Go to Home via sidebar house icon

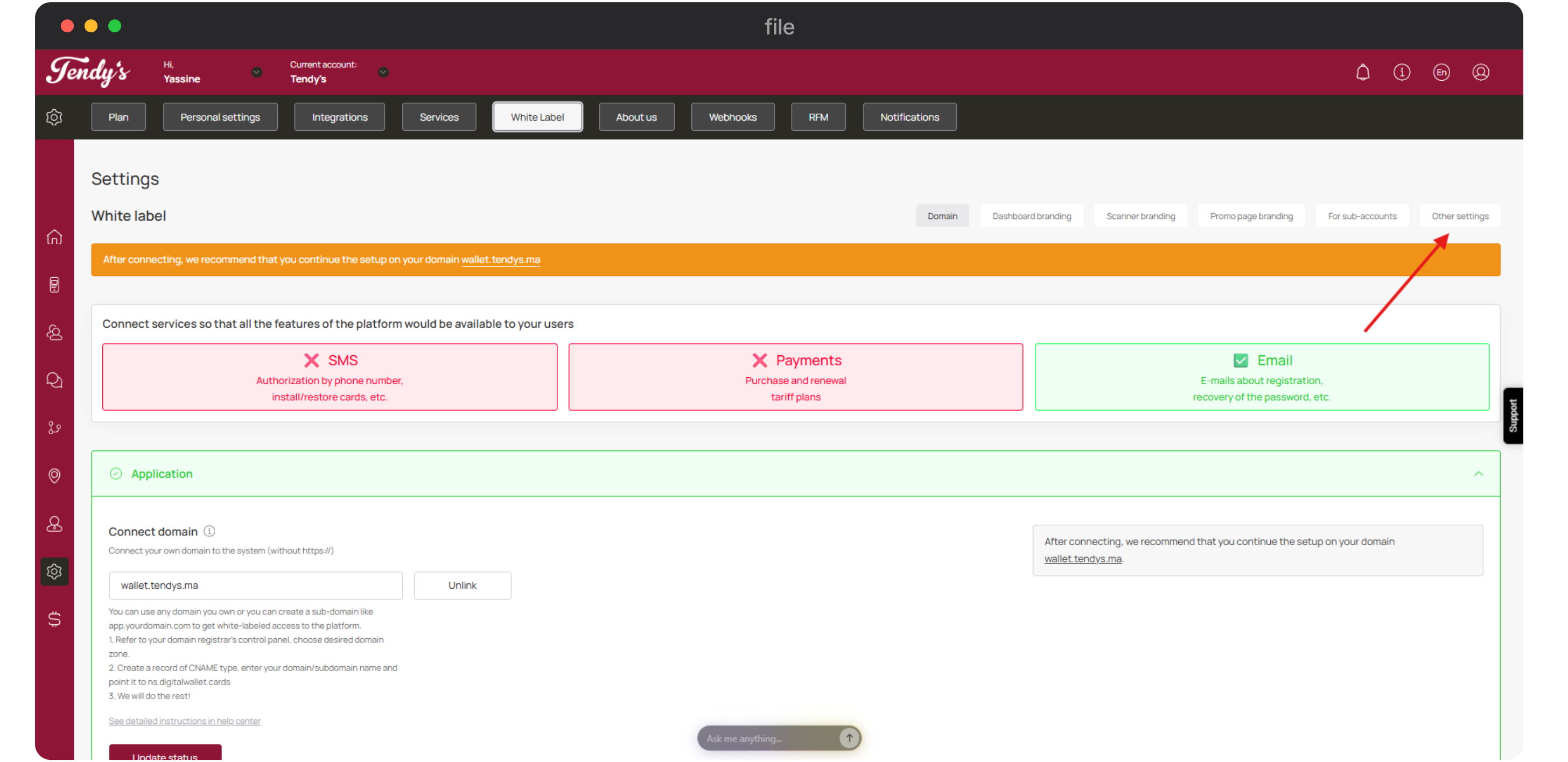click(54, 237)
